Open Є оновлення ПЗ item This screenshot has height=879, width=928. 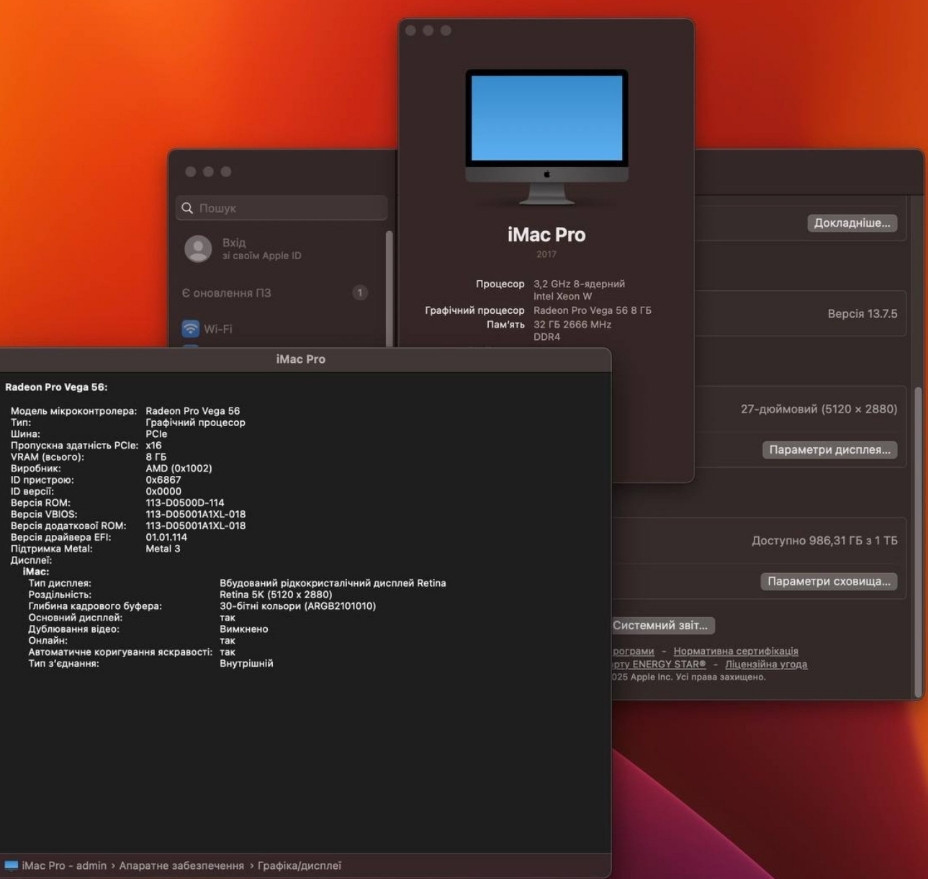(x=227, y=293)
